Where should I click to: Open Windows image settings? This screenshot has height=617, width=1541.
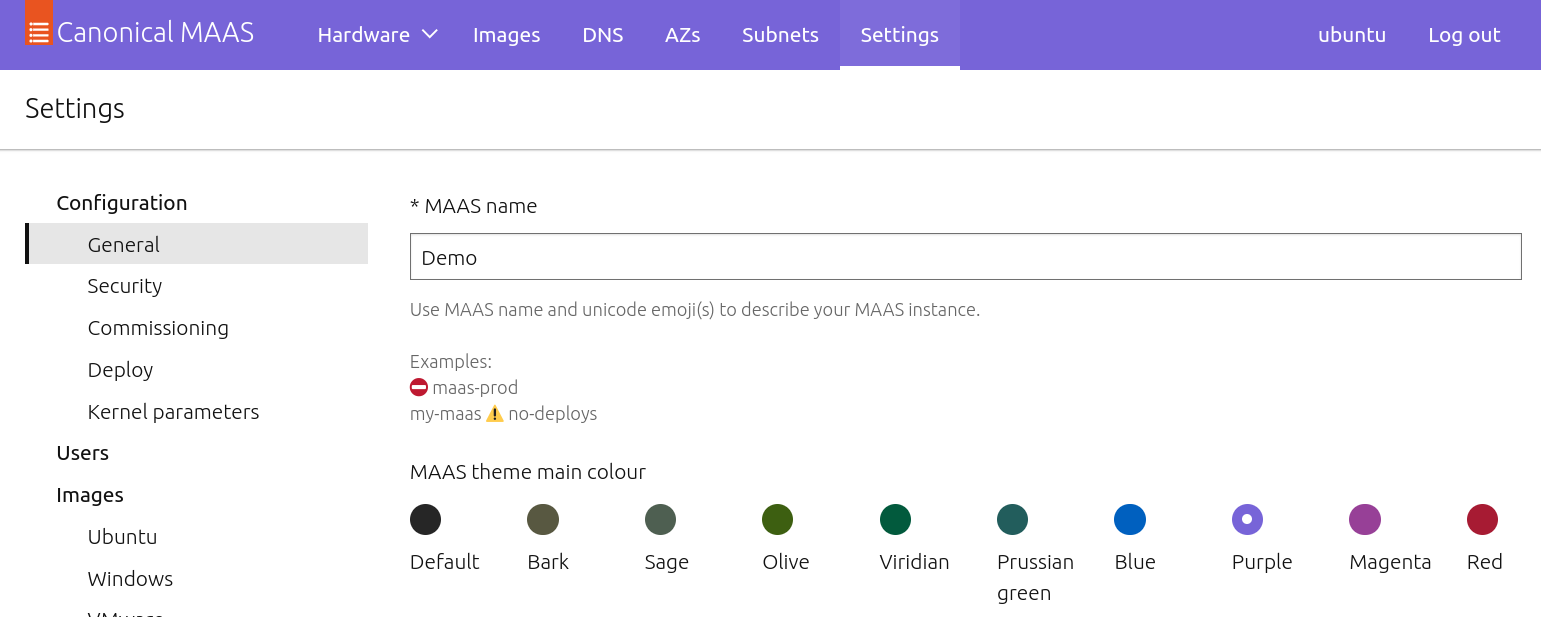[x=130, y=578]
